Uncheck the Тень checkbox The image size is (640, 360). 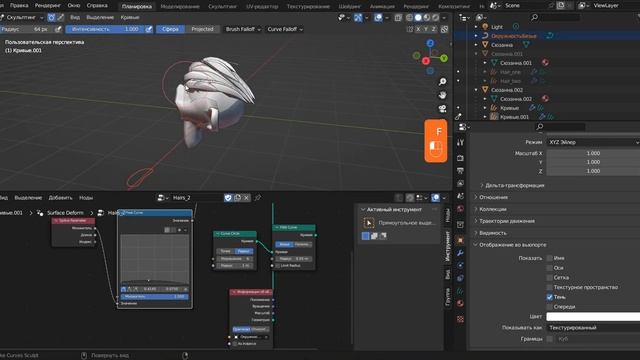pyautogui.click(x=549, y=297)
